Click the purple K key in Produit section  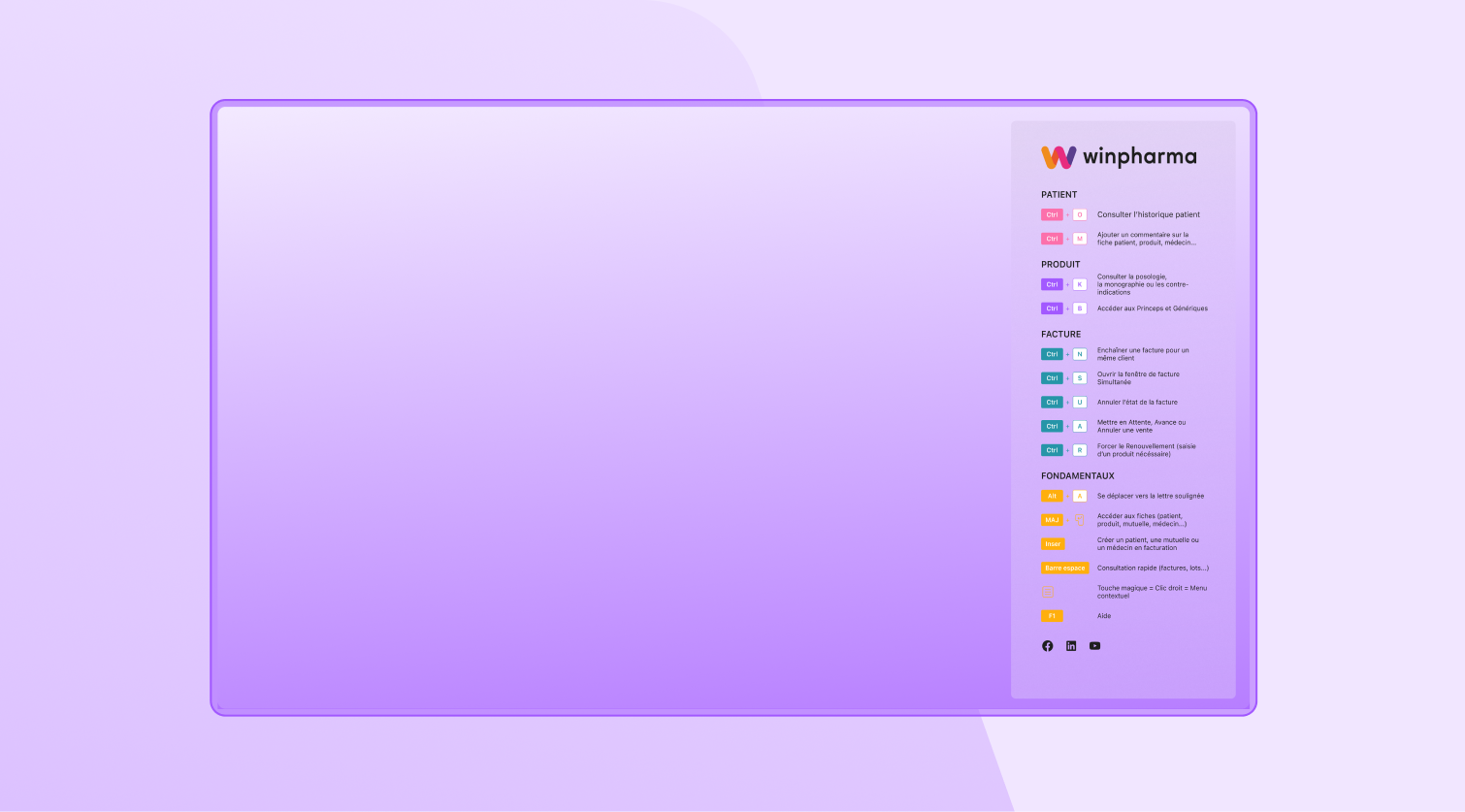point(1080,285)
